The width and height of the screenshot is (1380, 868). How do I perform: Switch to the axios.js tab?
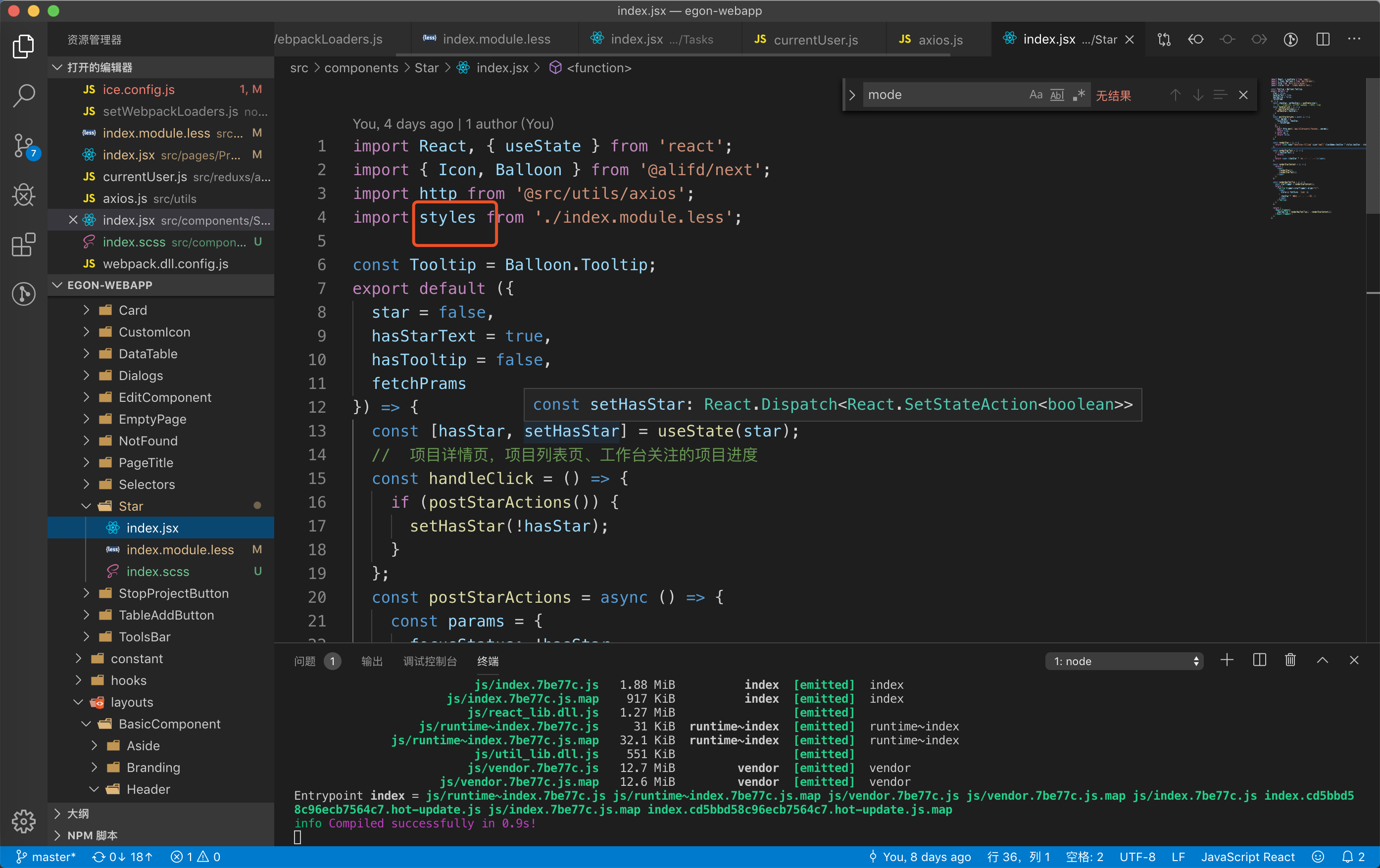pyautogui.click(x=940, y=40)
